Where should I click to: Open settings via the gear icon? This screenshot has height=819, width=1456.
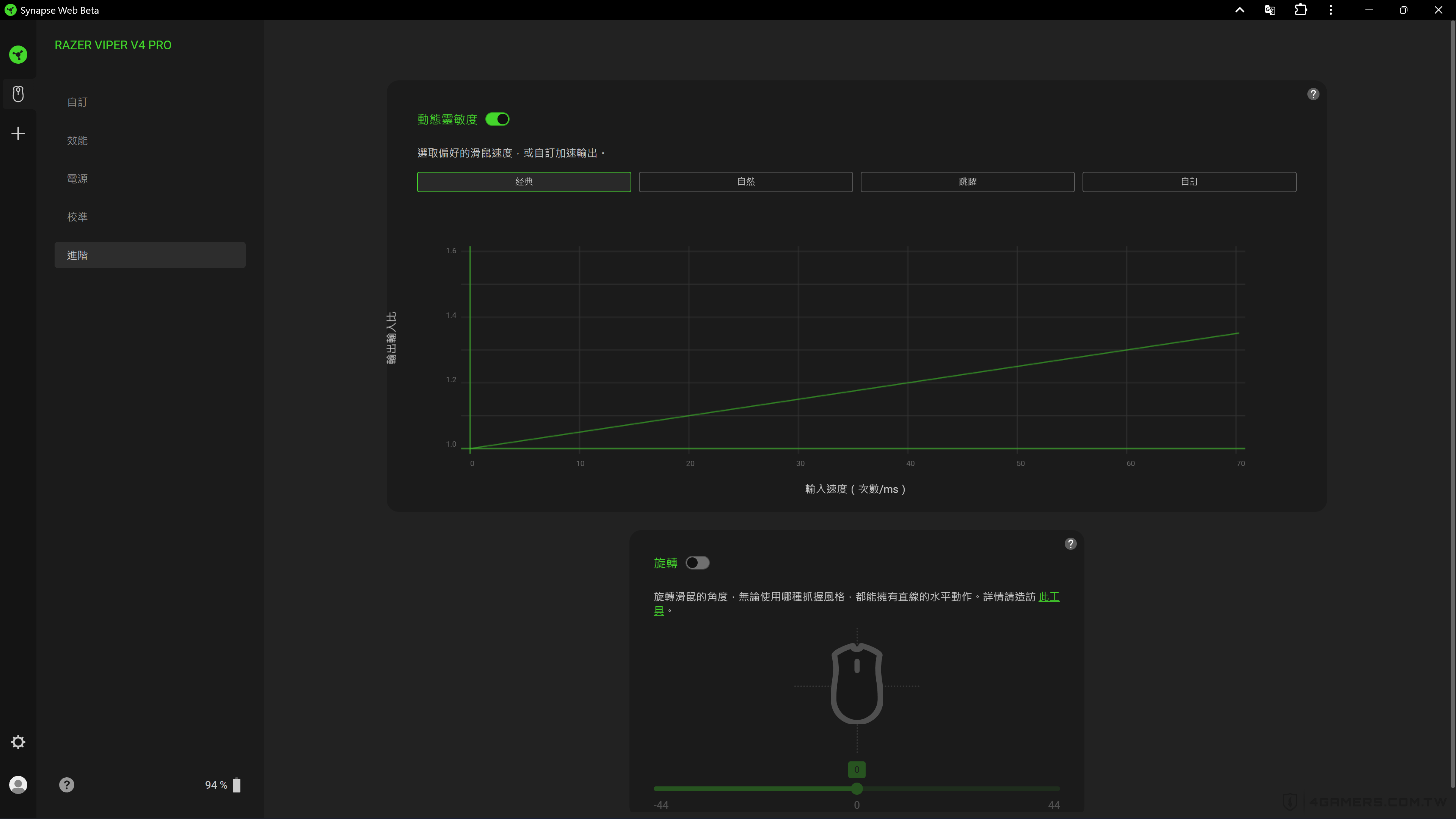(x=18, y=742)
